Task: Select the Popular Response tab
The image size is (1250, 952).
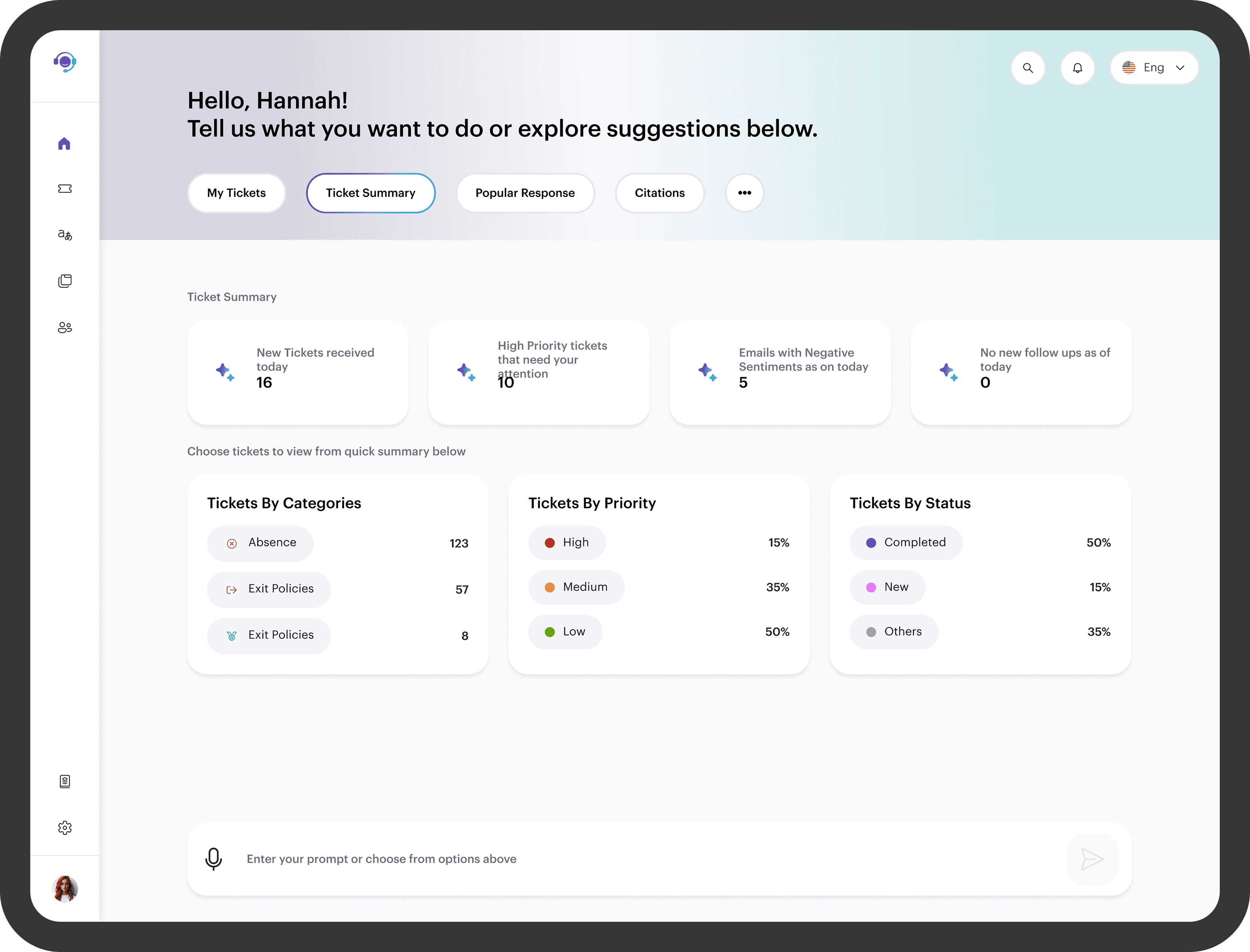Action: coord(525,193)
